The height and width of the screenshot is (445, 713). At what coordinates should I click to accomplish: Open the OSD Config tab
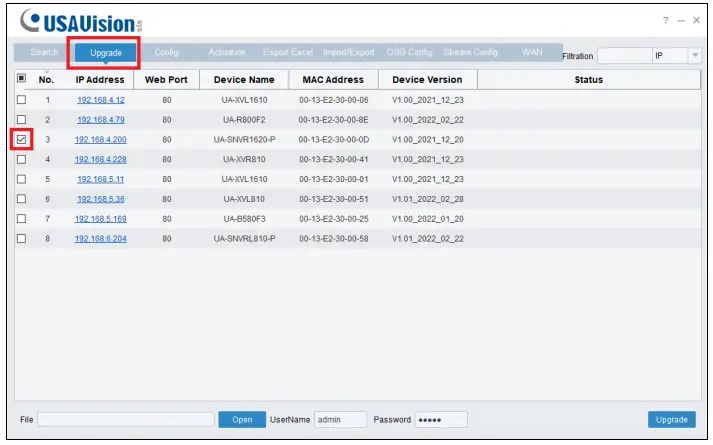(x=409, y=52)
